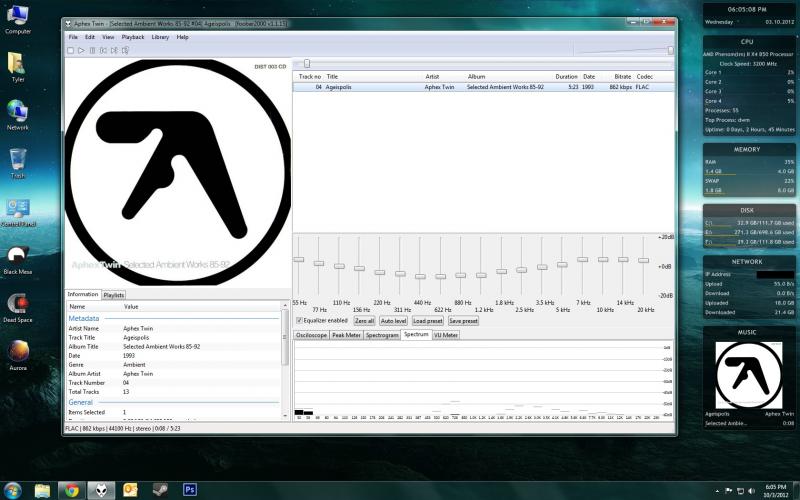Open Google Chrome from the taskbar

pos(71,490)
